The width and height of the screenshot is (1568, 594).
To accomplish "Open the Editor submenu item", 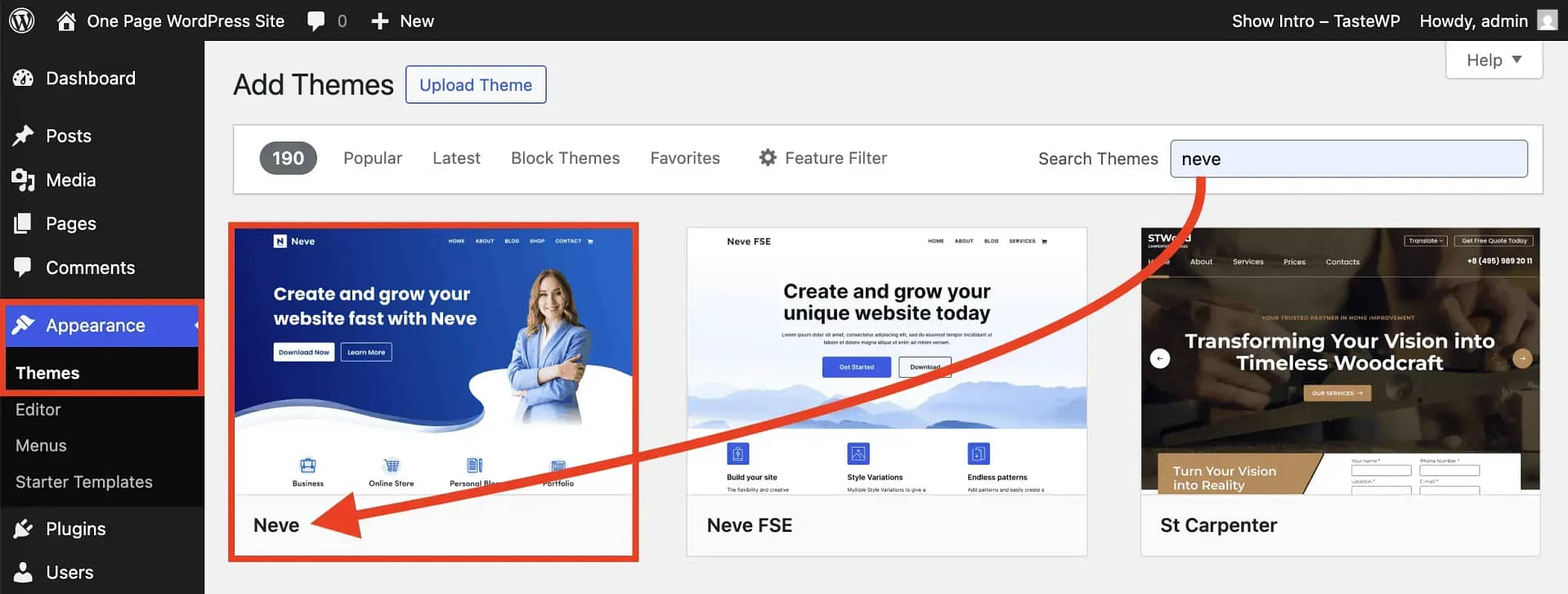I will [38, 409].
